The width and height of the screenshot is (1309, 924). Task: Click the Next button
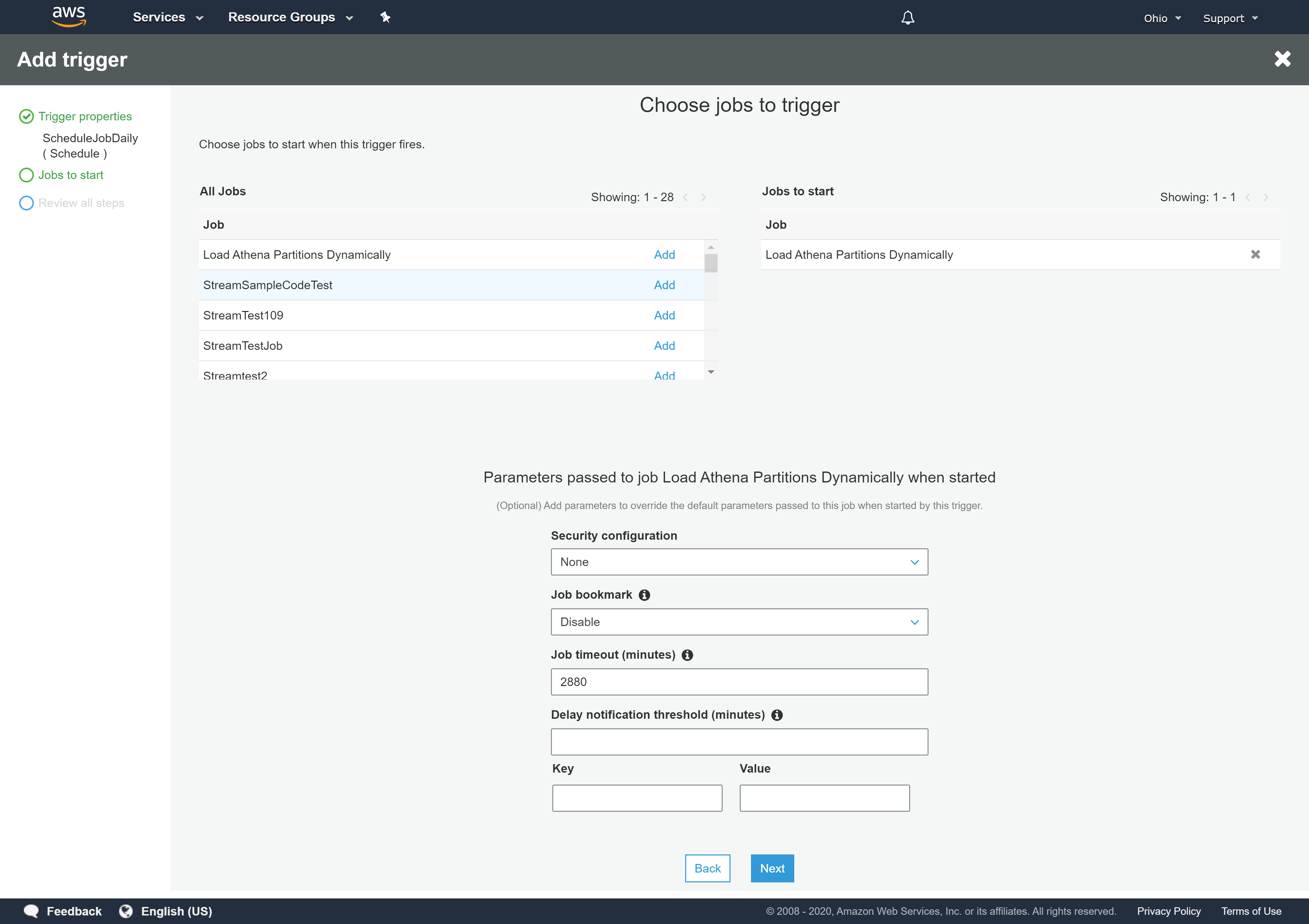(x=772, y=868)
